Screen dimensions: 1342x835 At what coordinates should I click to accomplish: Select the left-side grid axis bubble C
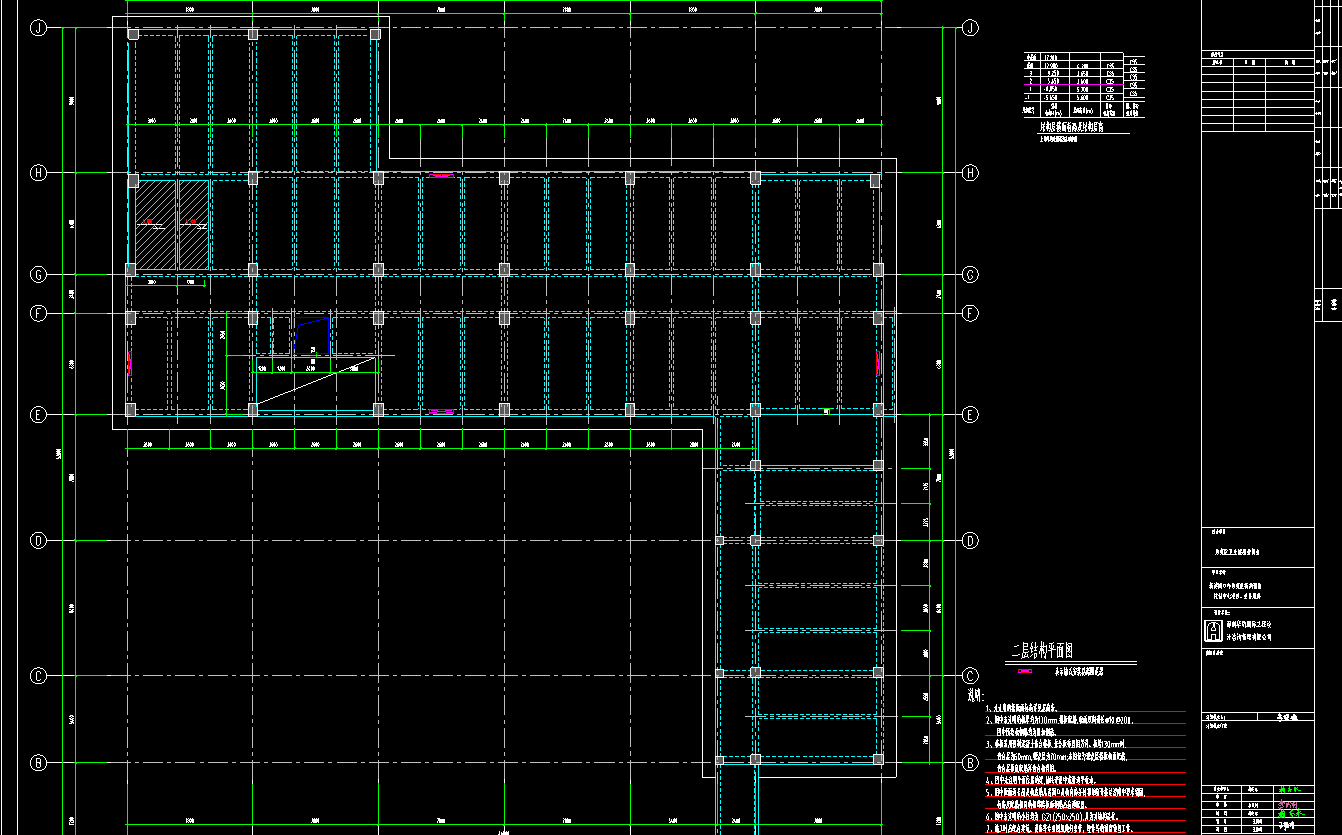point(38,676)
